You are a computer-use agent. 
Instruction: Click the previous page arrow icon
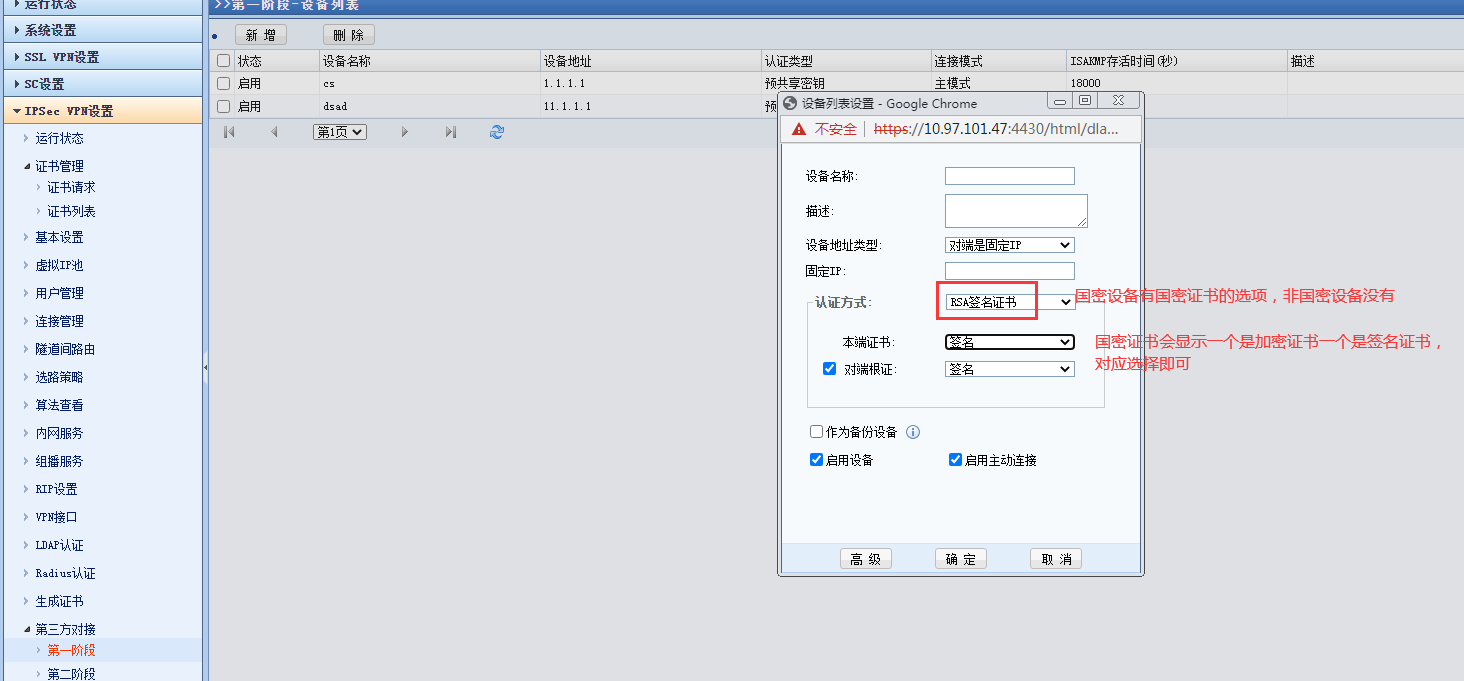(274, 132)
